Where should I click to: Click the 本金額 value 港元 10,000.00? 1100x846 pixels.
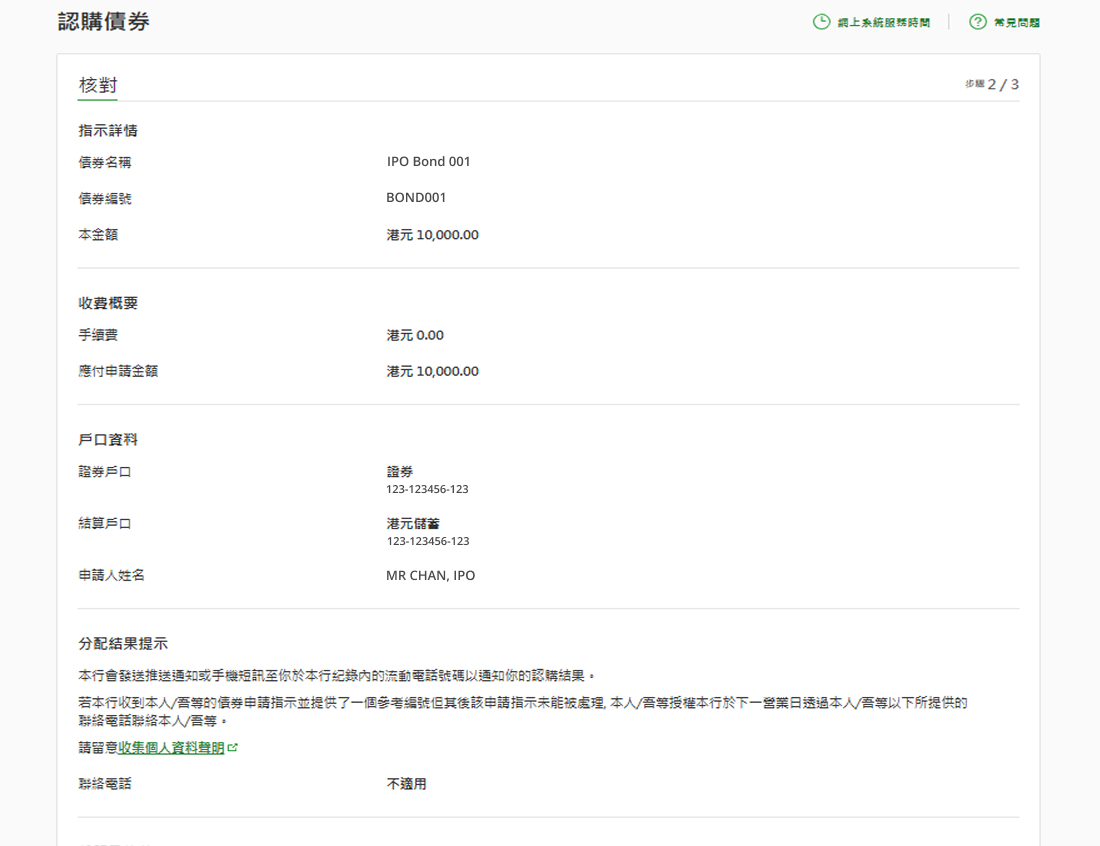[x=432, y=235]
